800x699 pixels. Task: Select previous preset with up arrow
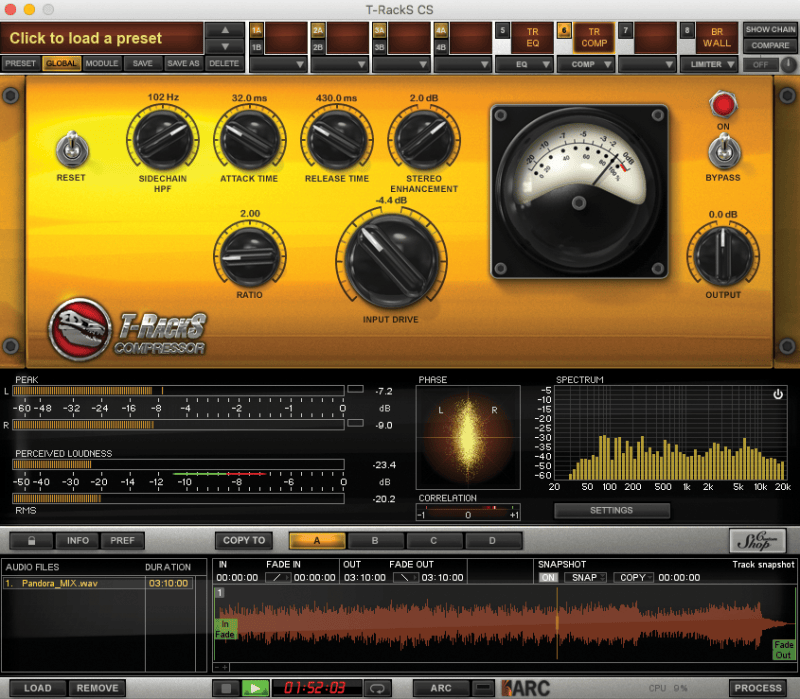[225, 31]
